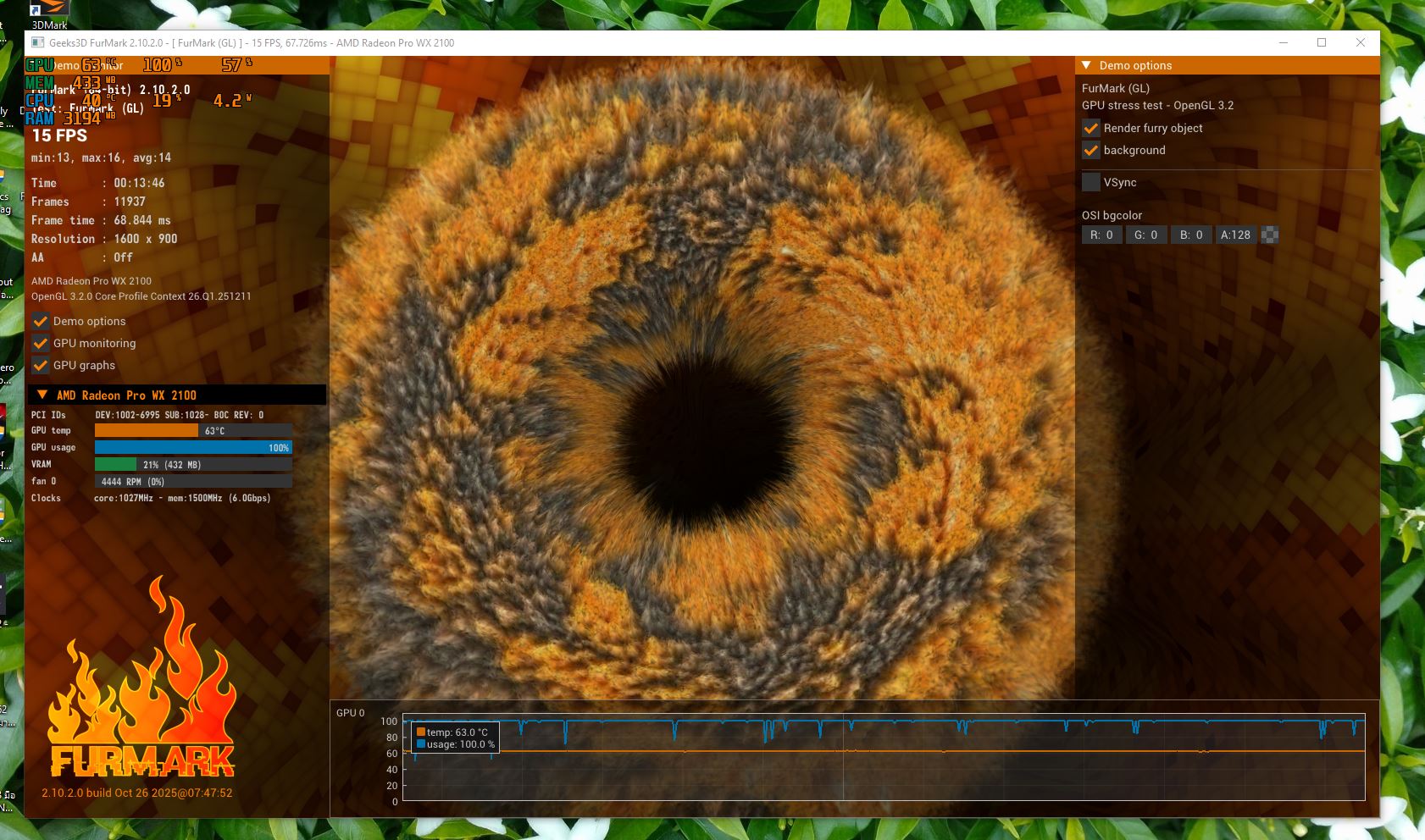Viewport: 1425px width, 840px height.
Task: Maximize the FurMark window
Action: 1322,42
